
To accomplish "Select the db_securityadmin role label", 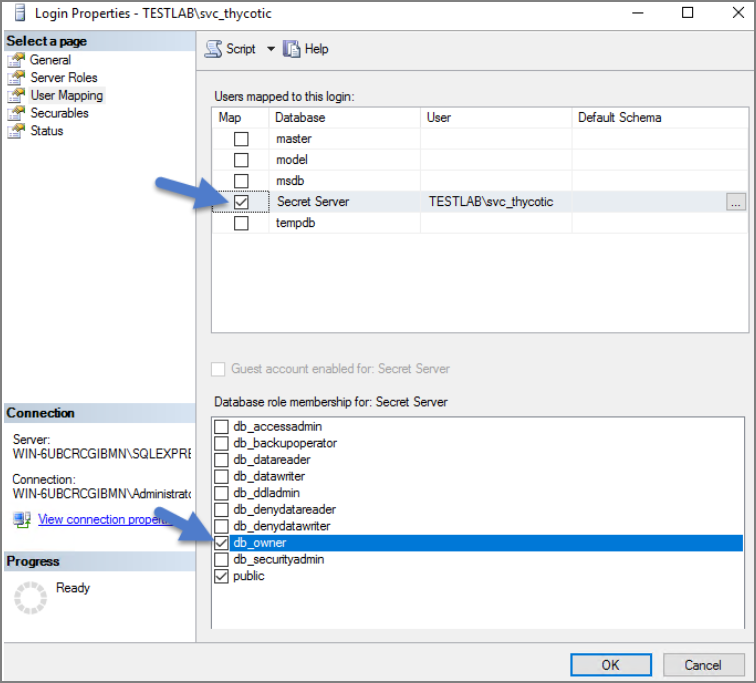I will click(x=279, y=559).
